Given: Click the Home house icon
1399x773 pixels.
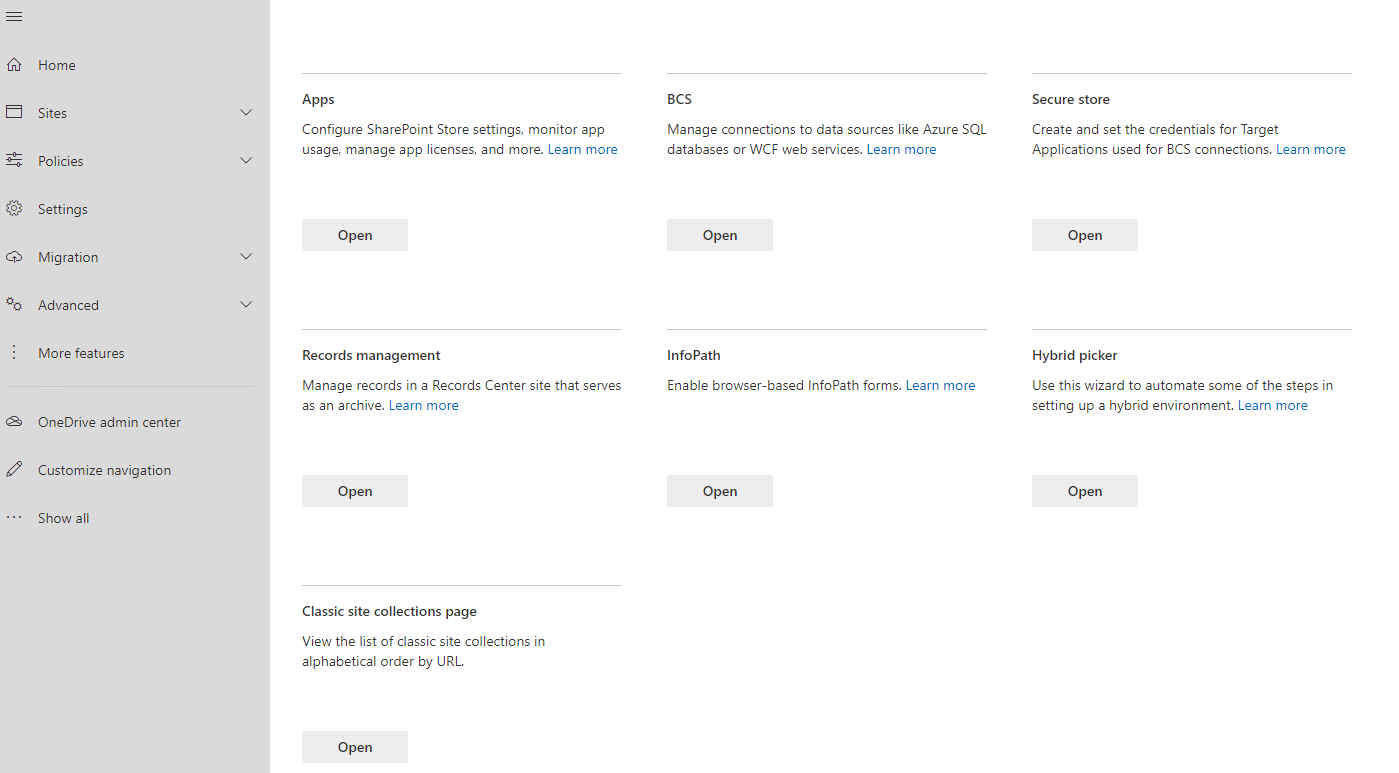Looking at the screenshot, I should [x=14, y=65].
